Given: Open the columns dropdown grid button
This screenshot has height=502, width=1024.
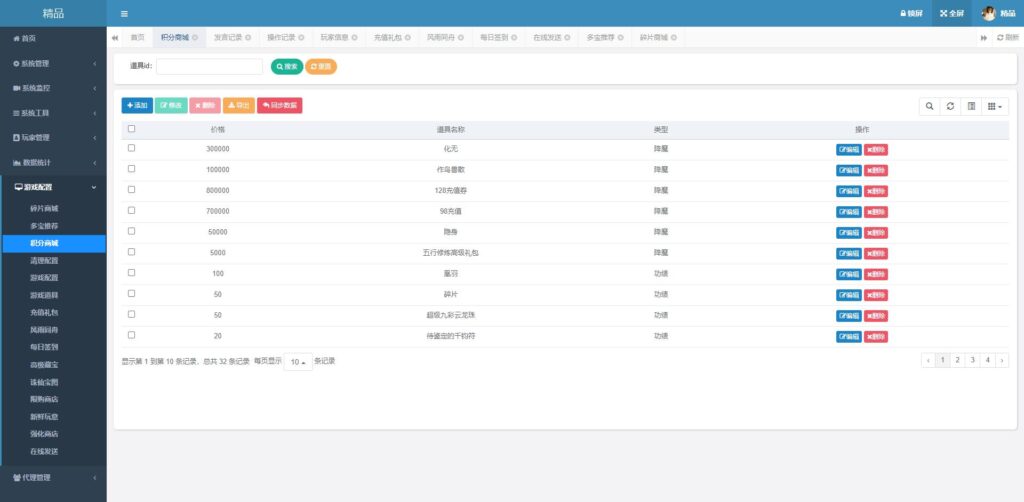Looking at the screenshot, I should 994,105.
